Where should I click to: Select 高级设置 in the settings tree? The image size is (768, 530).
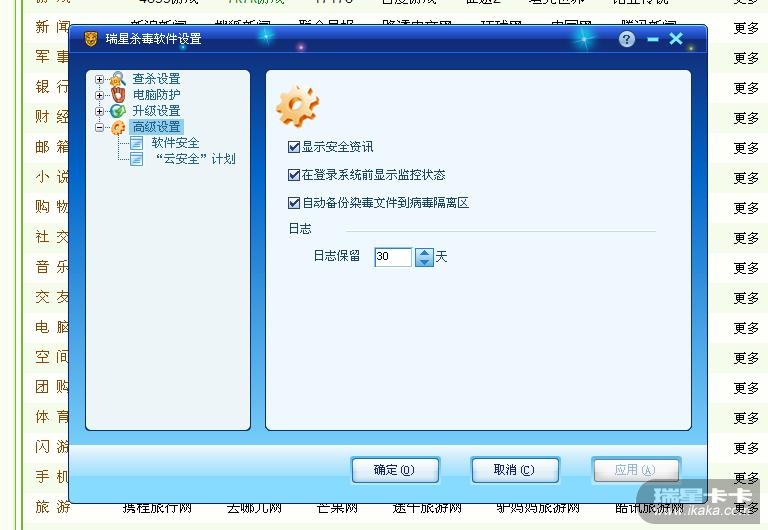pyautogui.click(x=156, y=127)
